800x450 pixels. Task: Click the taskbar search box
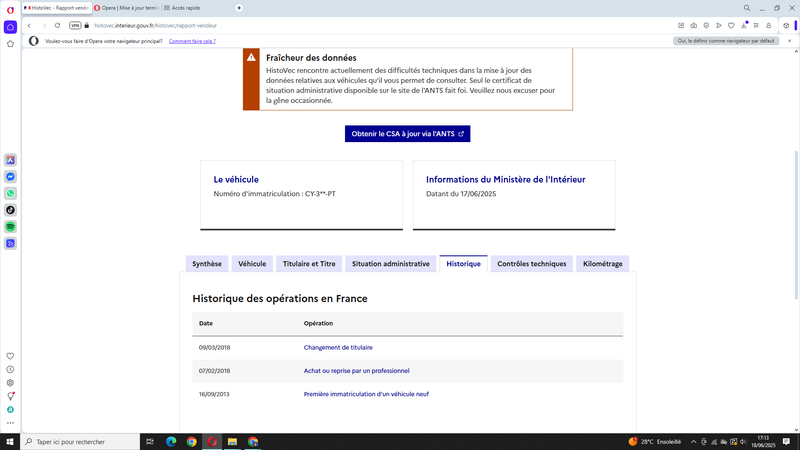[80, 442]
